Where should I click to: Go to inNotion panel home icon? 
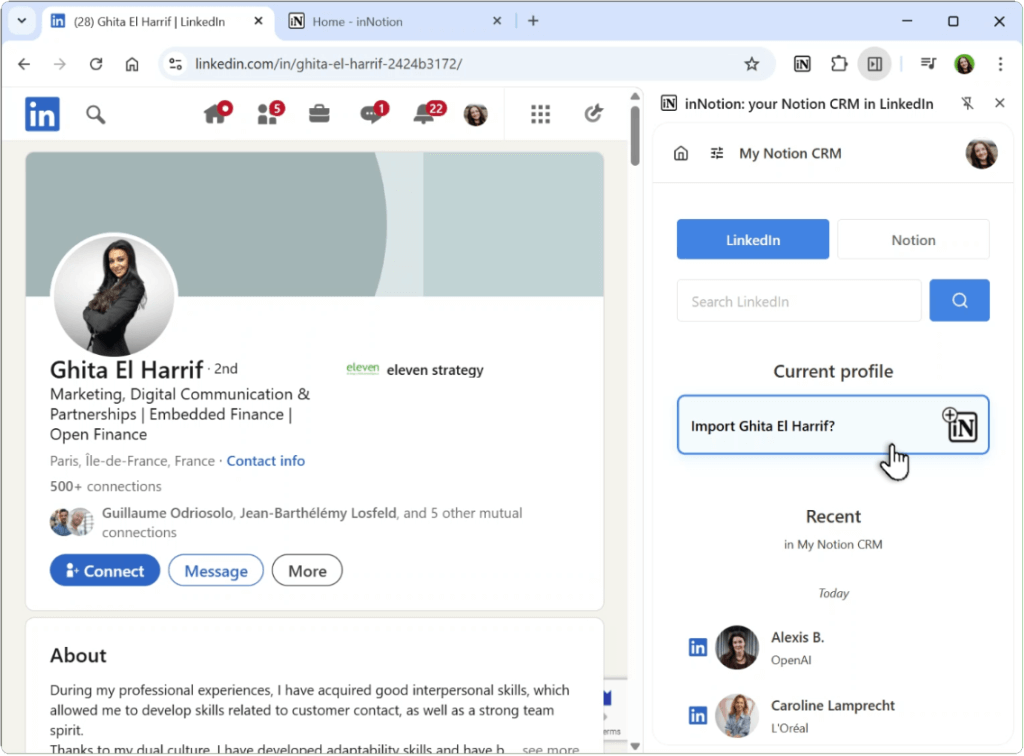coord(680,153)
